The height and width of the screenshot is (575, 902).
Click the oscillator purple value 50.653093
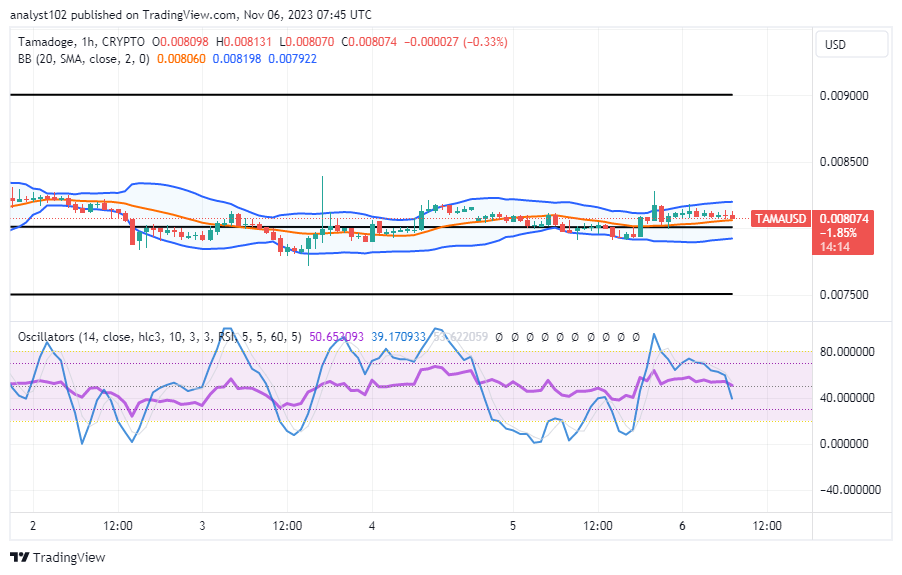coord(337,336)
